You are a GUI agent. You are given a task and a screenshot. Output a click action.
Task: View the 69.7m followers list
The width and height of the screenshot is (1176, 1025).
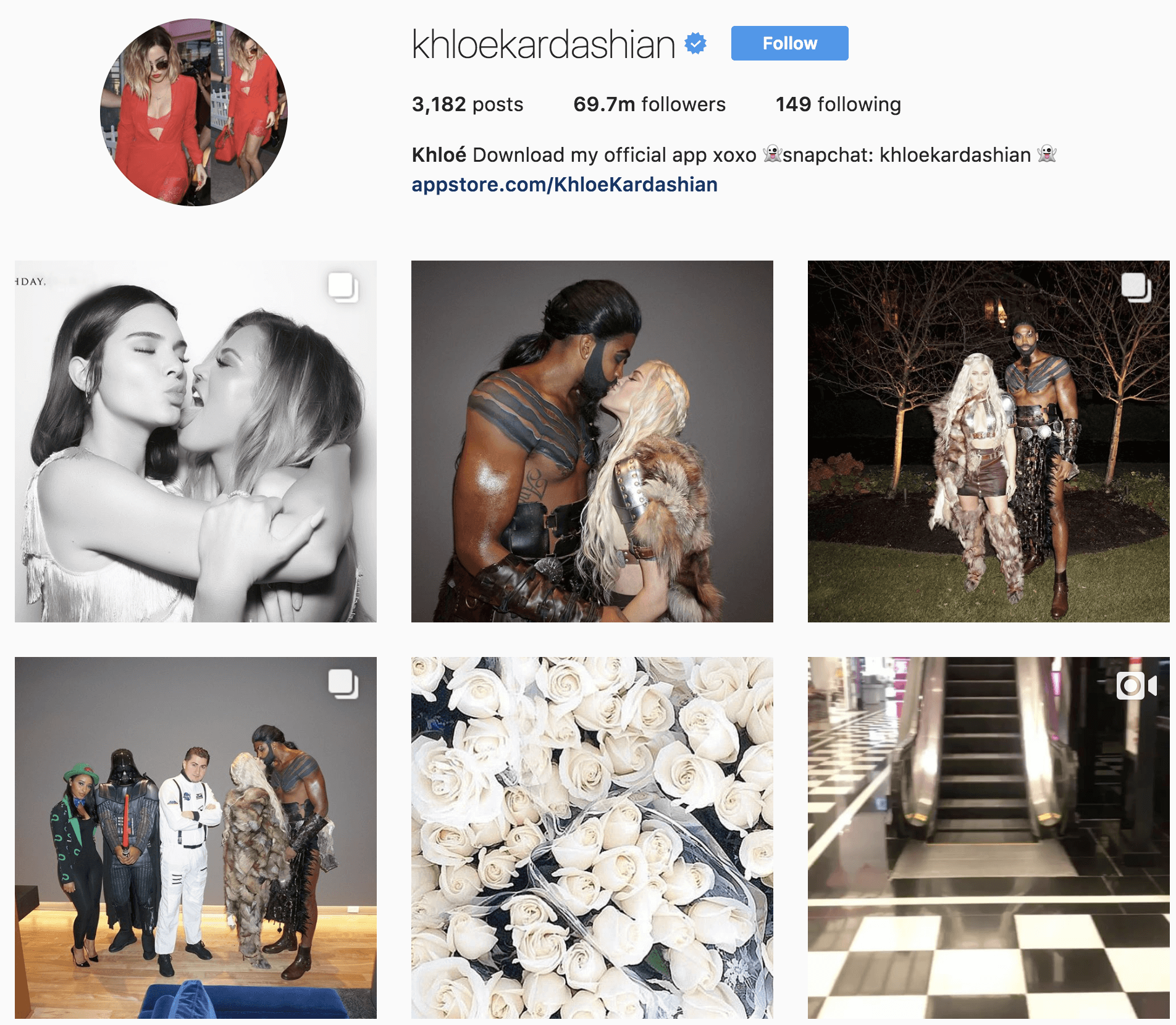pos(649,104)
